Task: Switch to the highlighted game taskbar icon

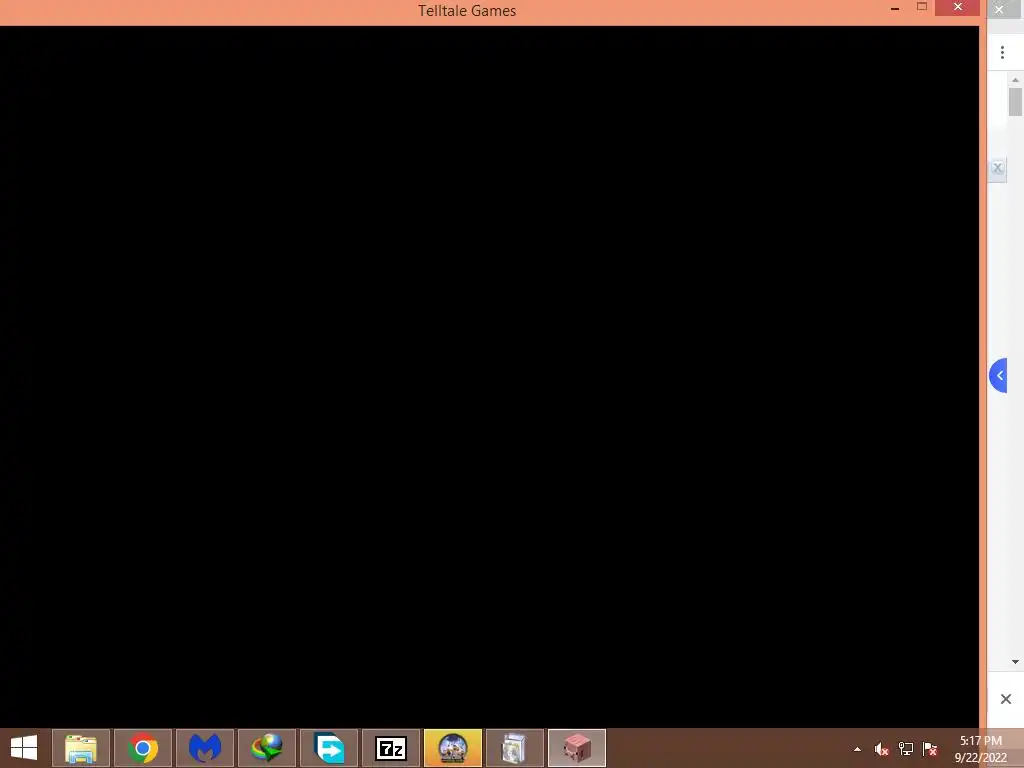Action: click(453, 748)
